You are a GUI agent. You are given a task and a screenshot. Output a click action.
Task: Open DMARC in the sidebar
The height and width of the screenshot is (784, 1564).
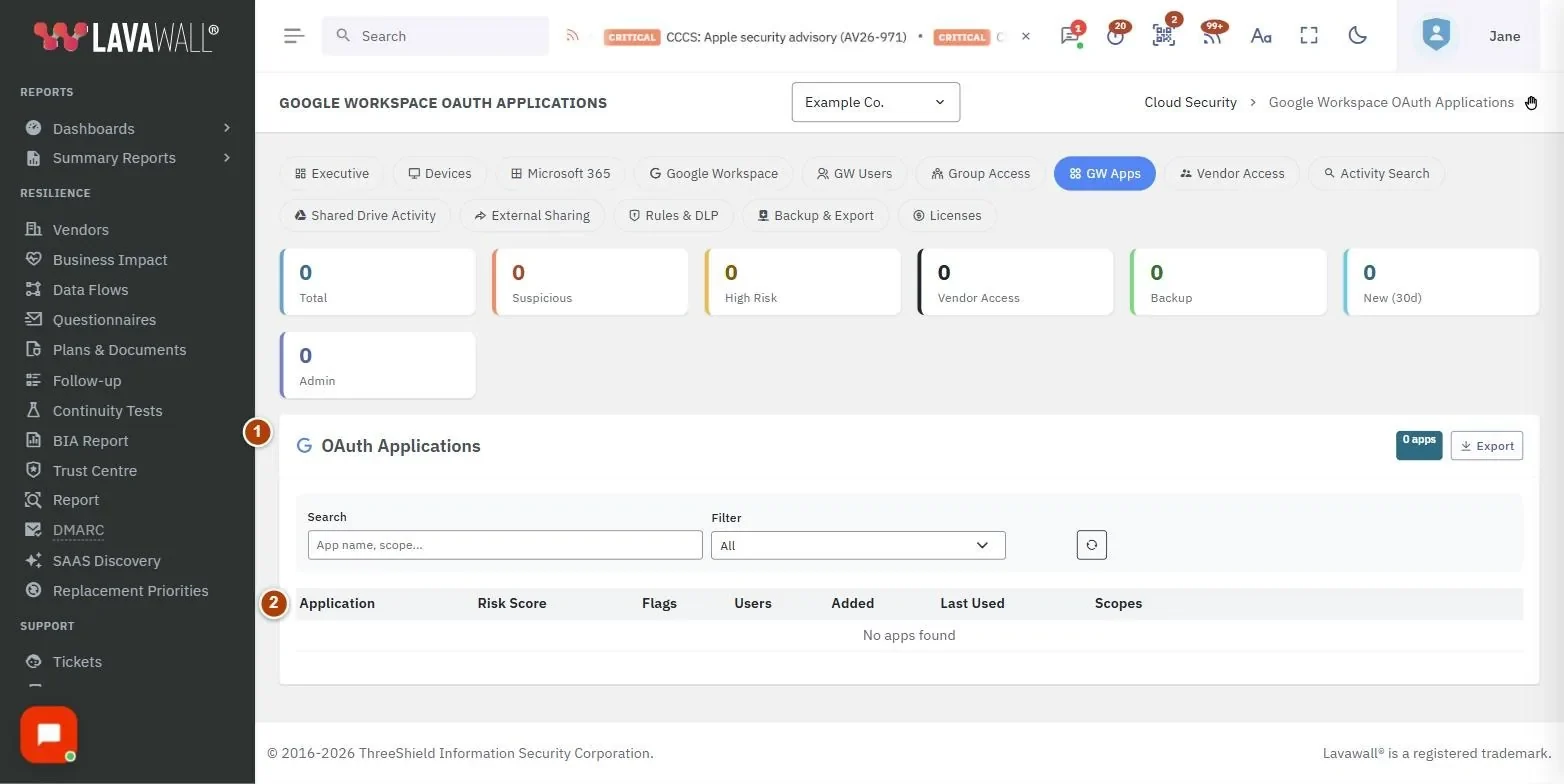pyautogui.click(x=78, y=530)
